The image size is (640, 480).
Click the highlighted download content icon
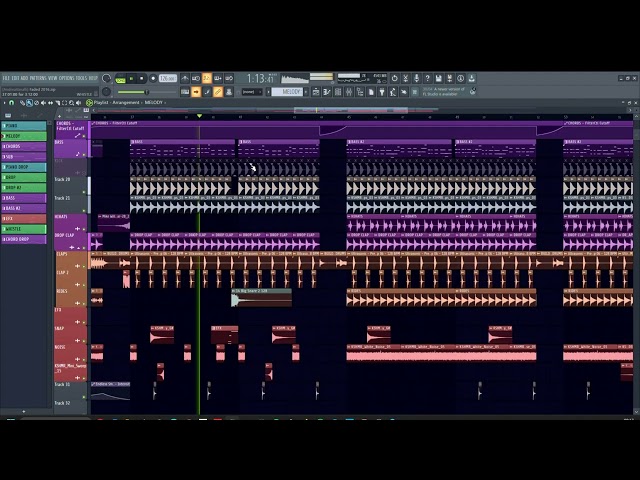coord(471,78)
